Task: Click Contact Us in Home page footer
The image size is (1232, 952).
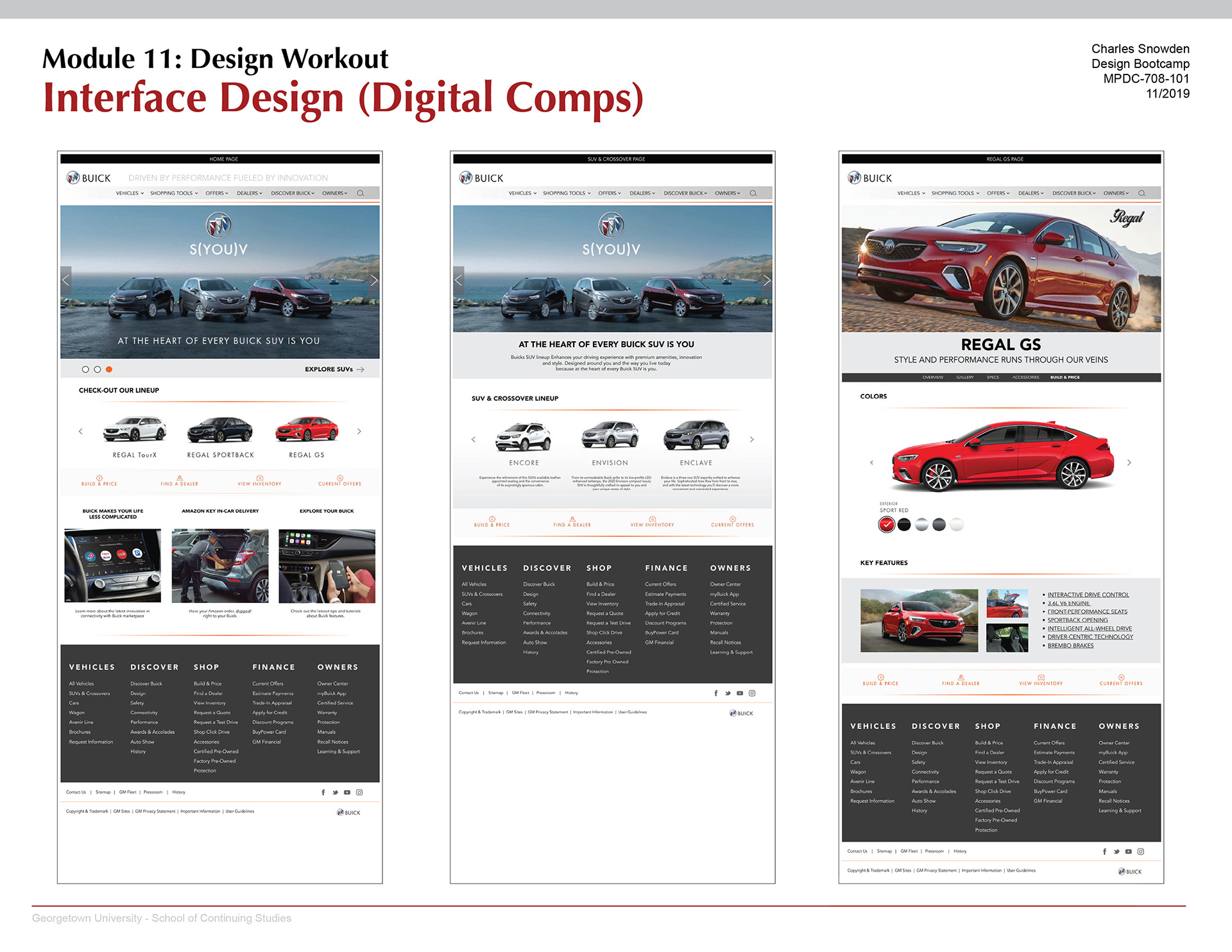Action: (76, 792)
